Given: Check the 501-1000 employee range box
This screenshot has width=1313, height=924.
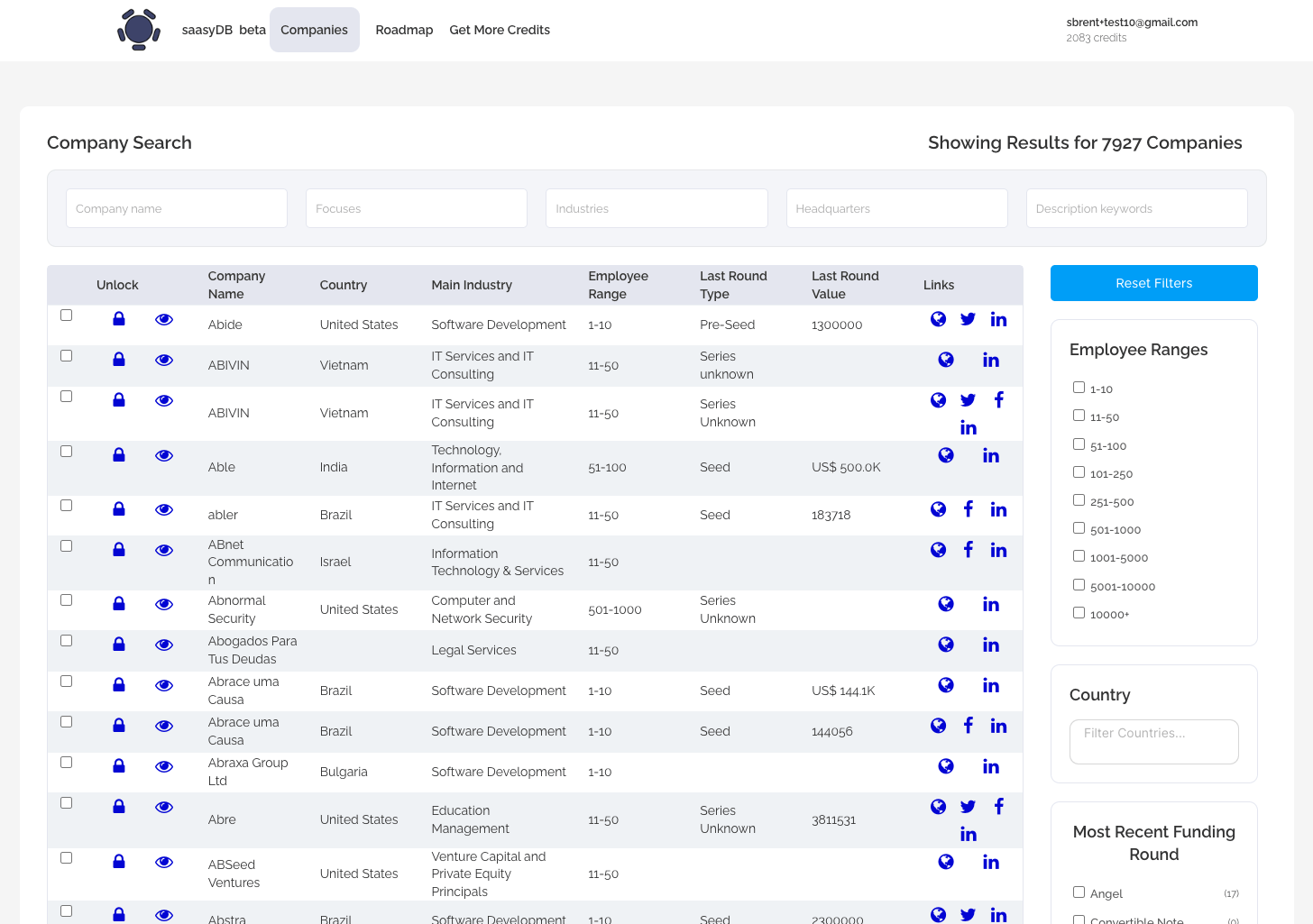Looking at the screenshot, I should [x=1079, y=528].
